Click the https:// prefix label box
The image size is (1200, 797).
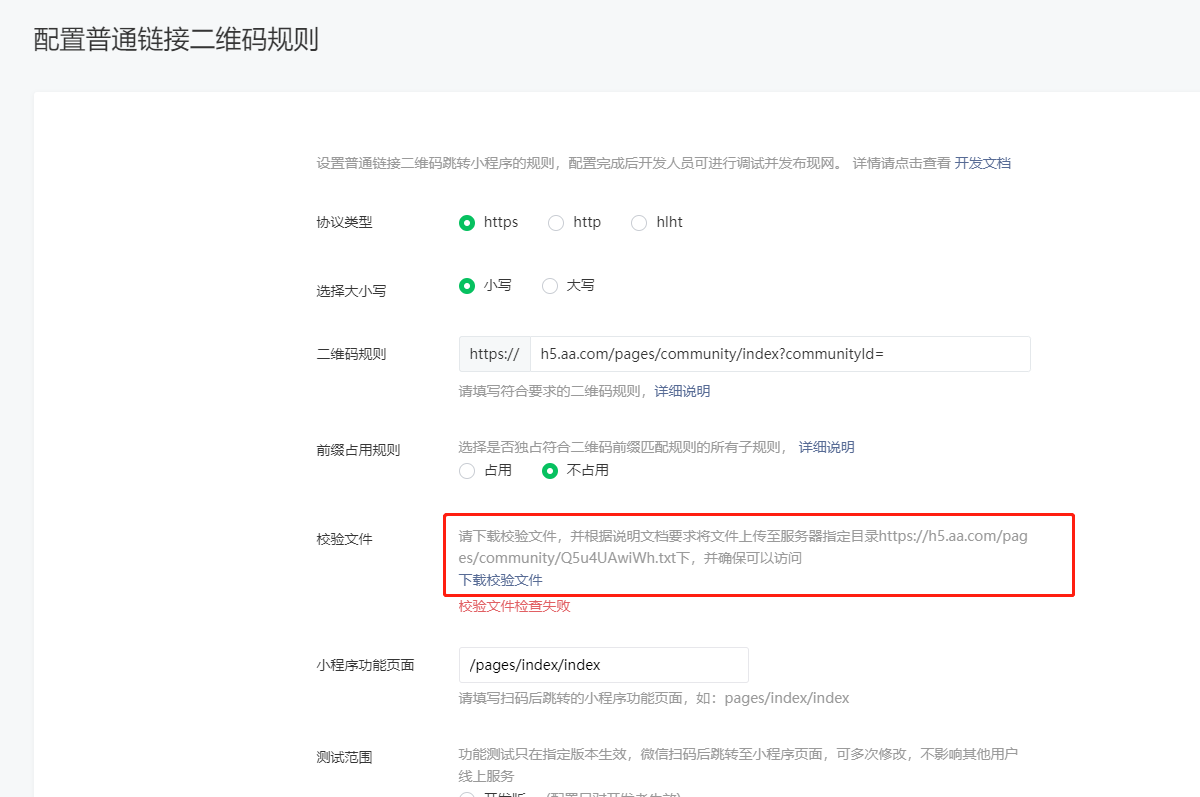(x=494, y=354)
